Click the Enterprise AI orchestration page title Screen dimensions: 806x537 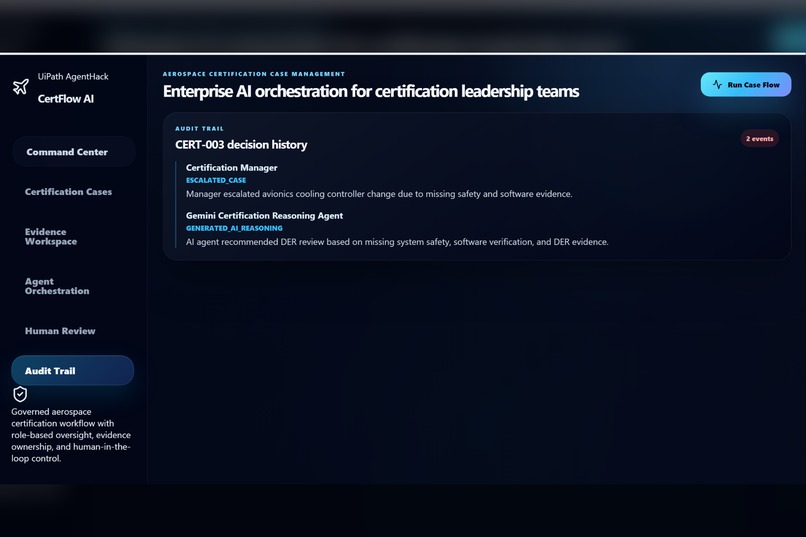(371, 91)
